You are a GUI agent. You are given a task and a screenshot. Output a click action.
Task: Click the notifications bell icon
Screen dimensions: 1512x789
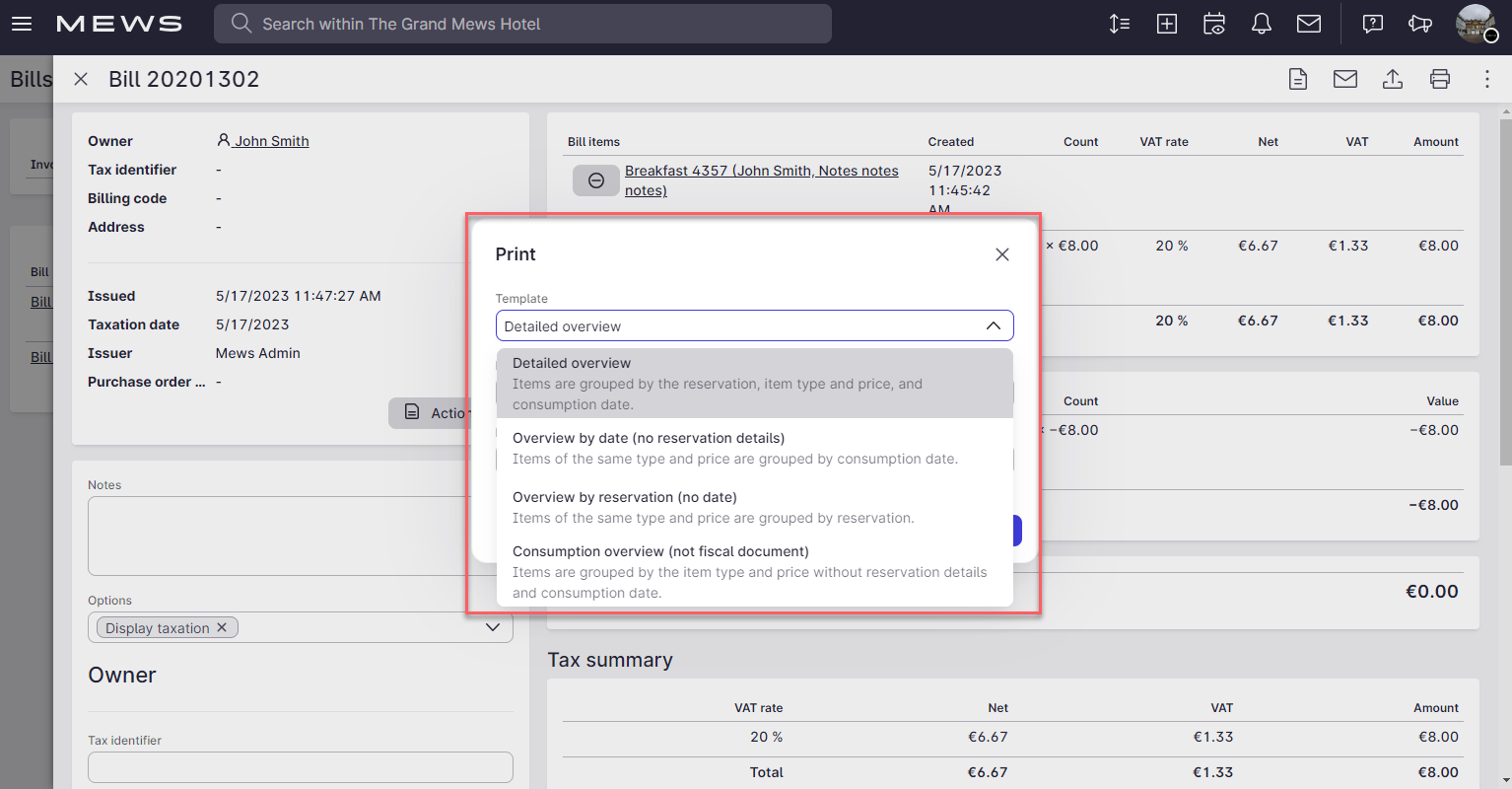pyautogui.click(x=1261, y=24)
